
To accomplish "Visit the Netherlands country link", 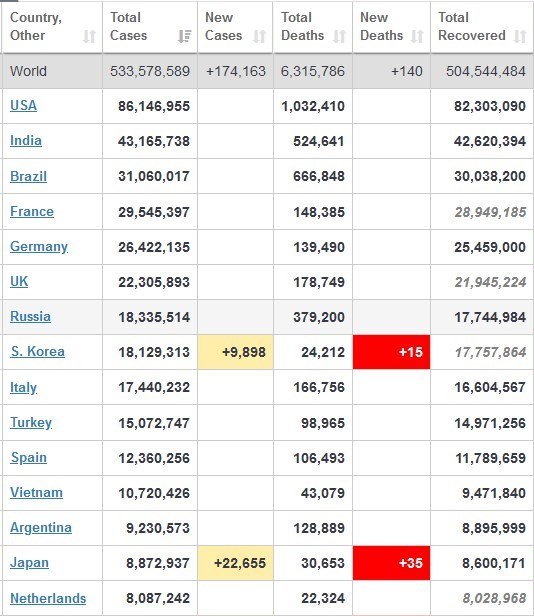I will click(48, 598).
